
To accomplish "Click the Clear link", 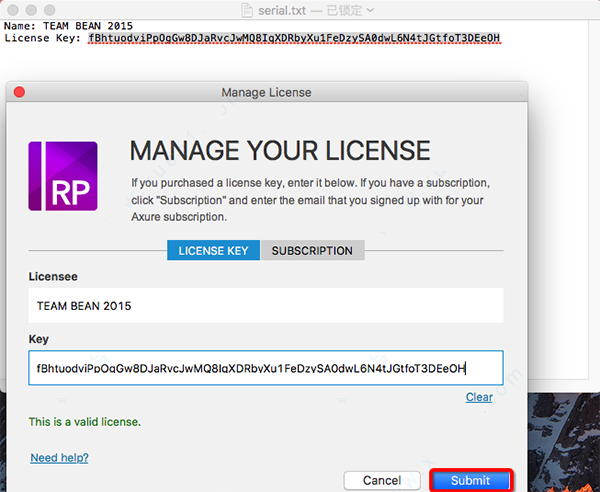I will click(x=479, y=397).
